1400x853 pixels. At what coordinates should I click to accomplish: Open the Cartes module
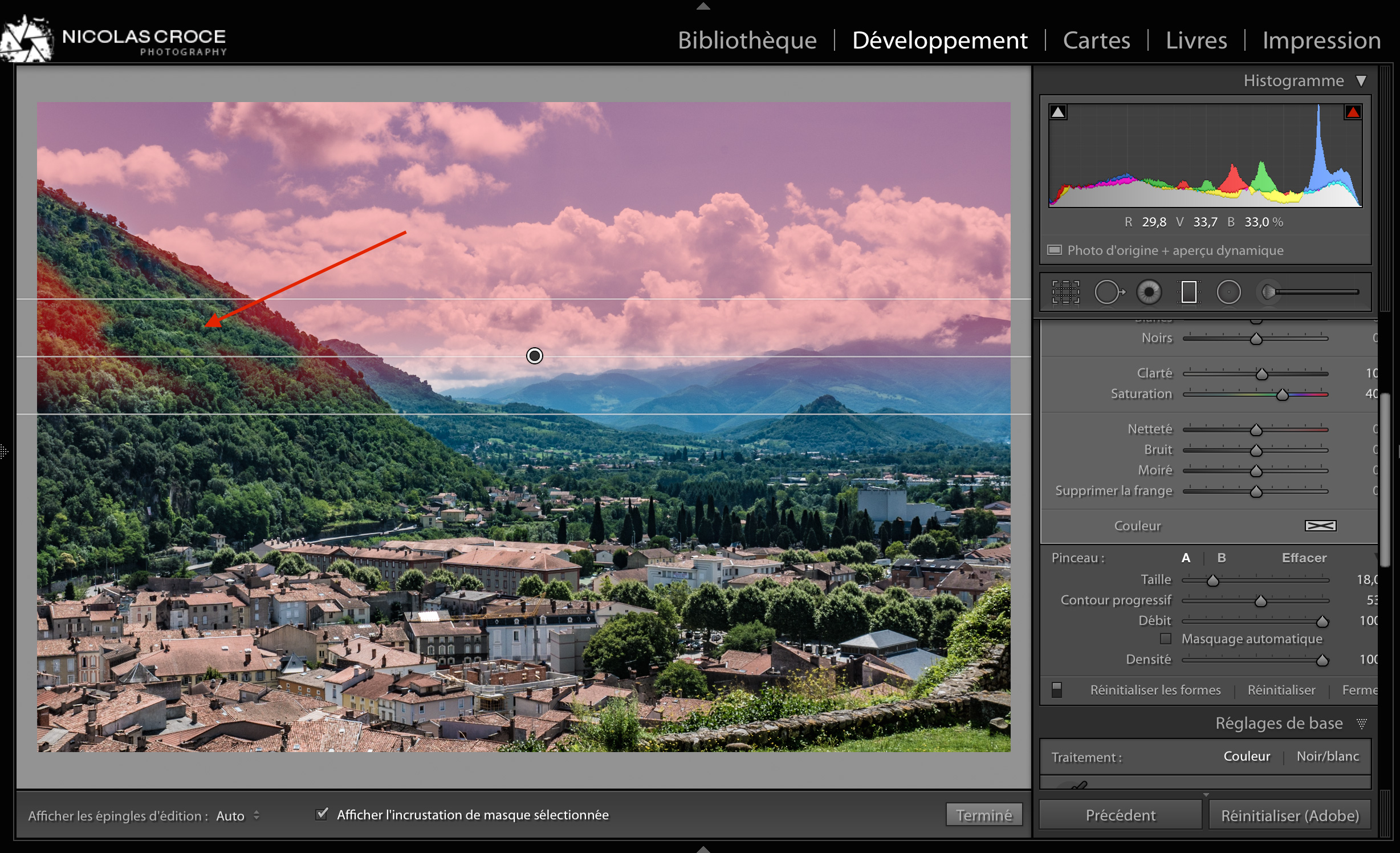[1096, 40]
